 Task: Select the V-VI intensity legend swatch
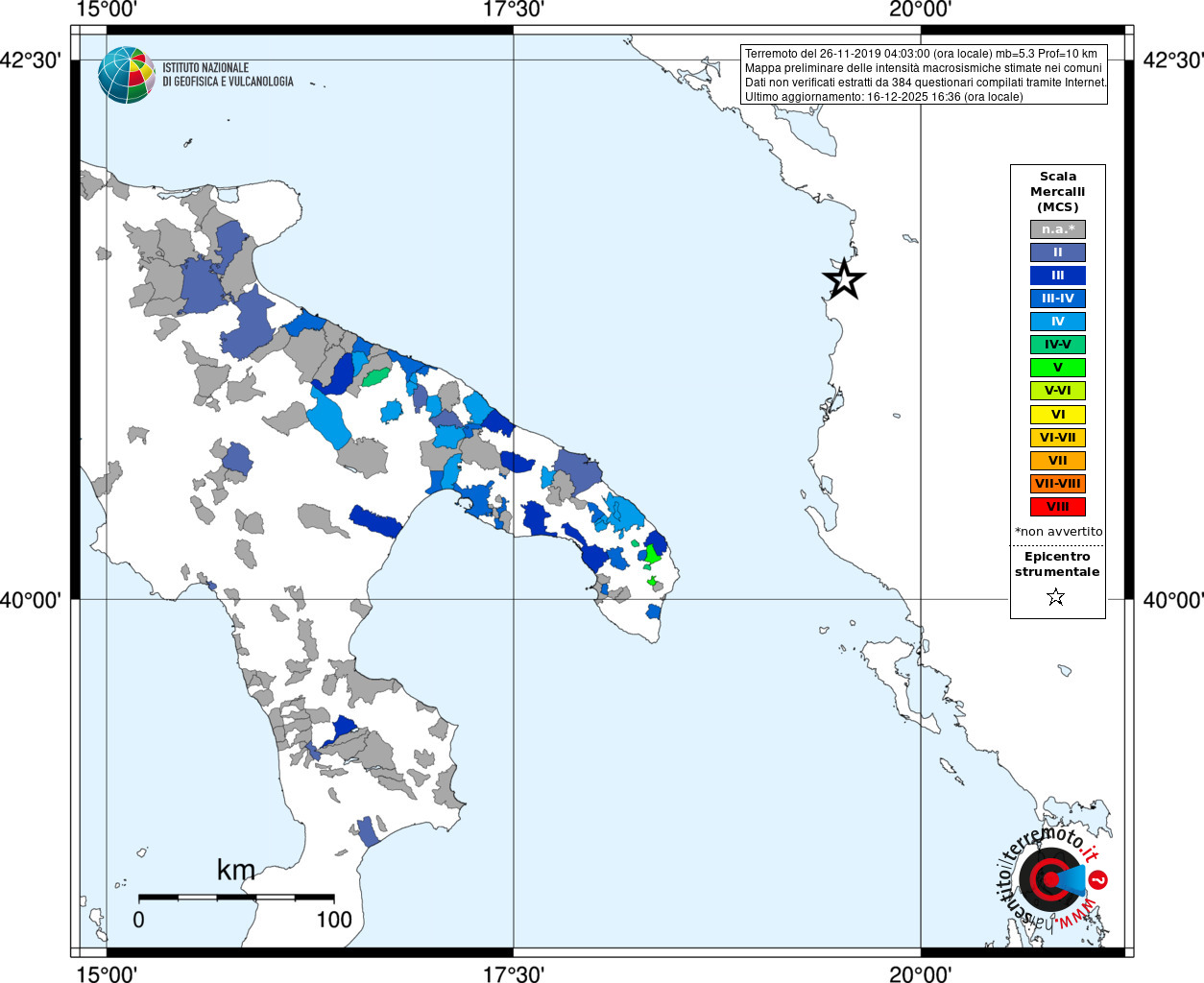(1058, 391)
